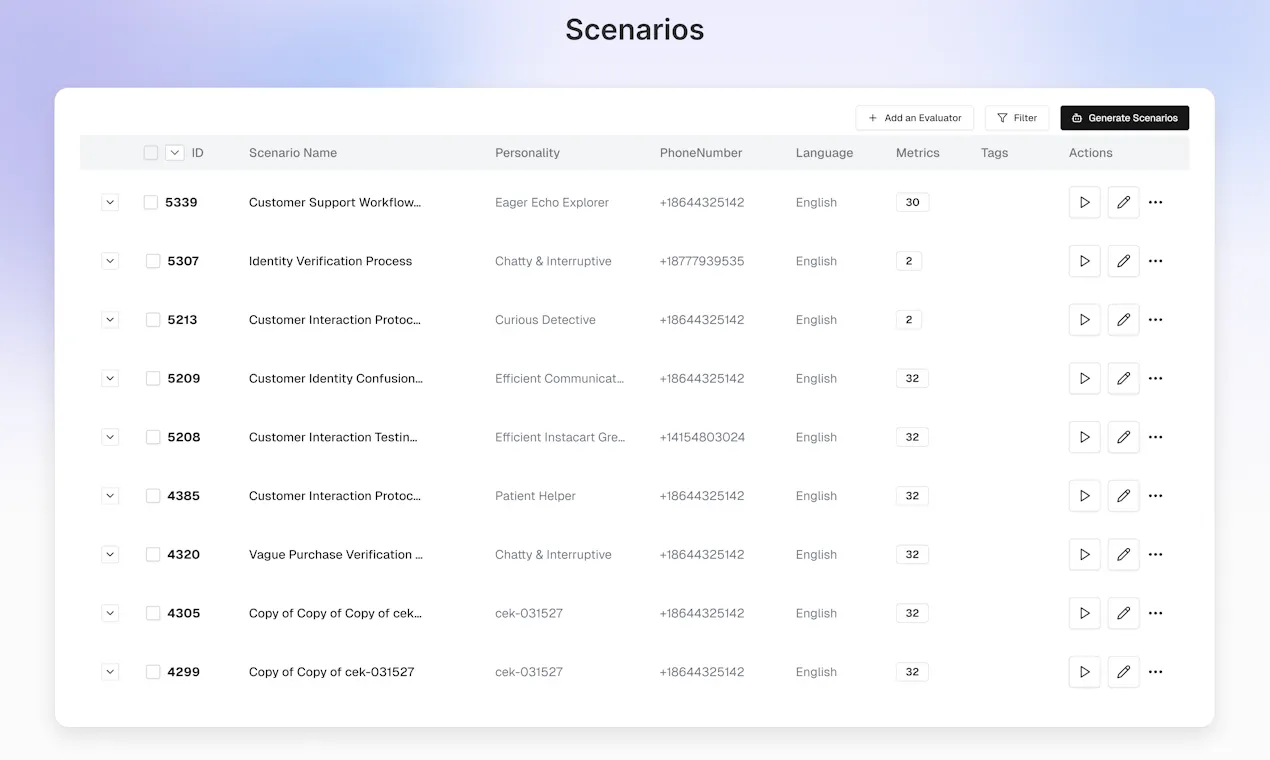Viewport: 1270px width, 760px height.
Task: Open three-dot menu for scenario 4385
Action: pos(1155,496)
